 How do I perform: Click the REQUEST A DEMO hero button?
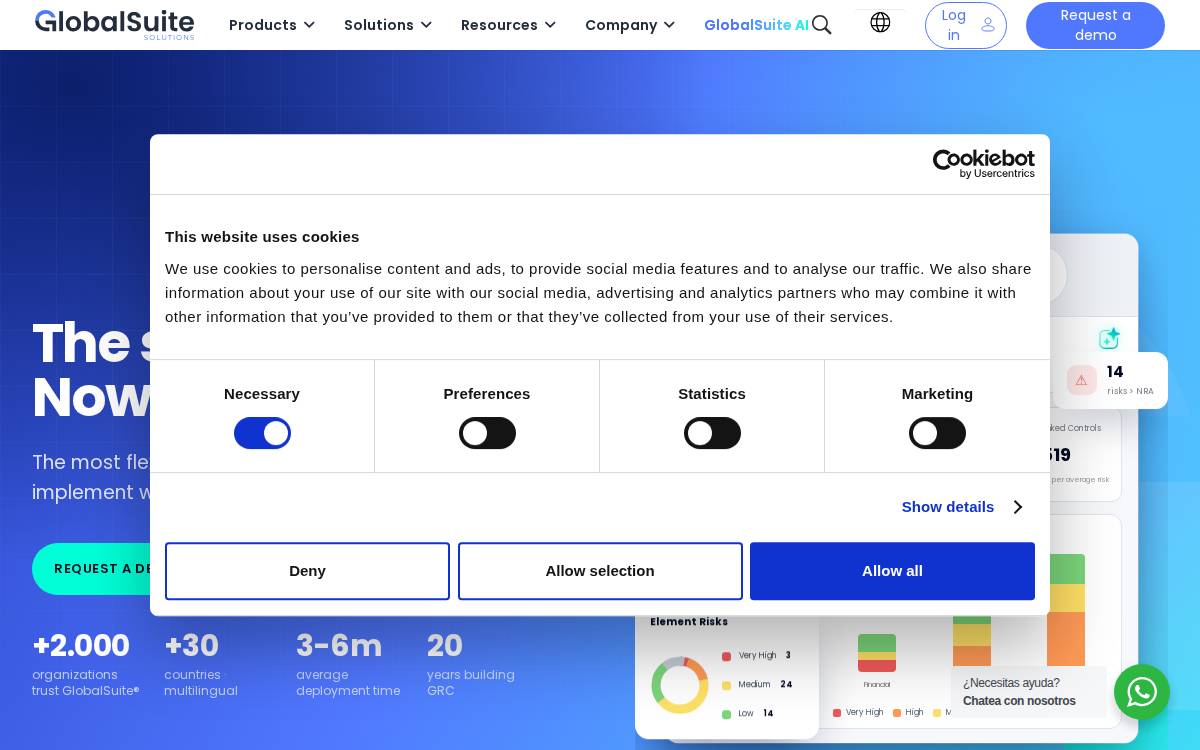click(92, 569)
